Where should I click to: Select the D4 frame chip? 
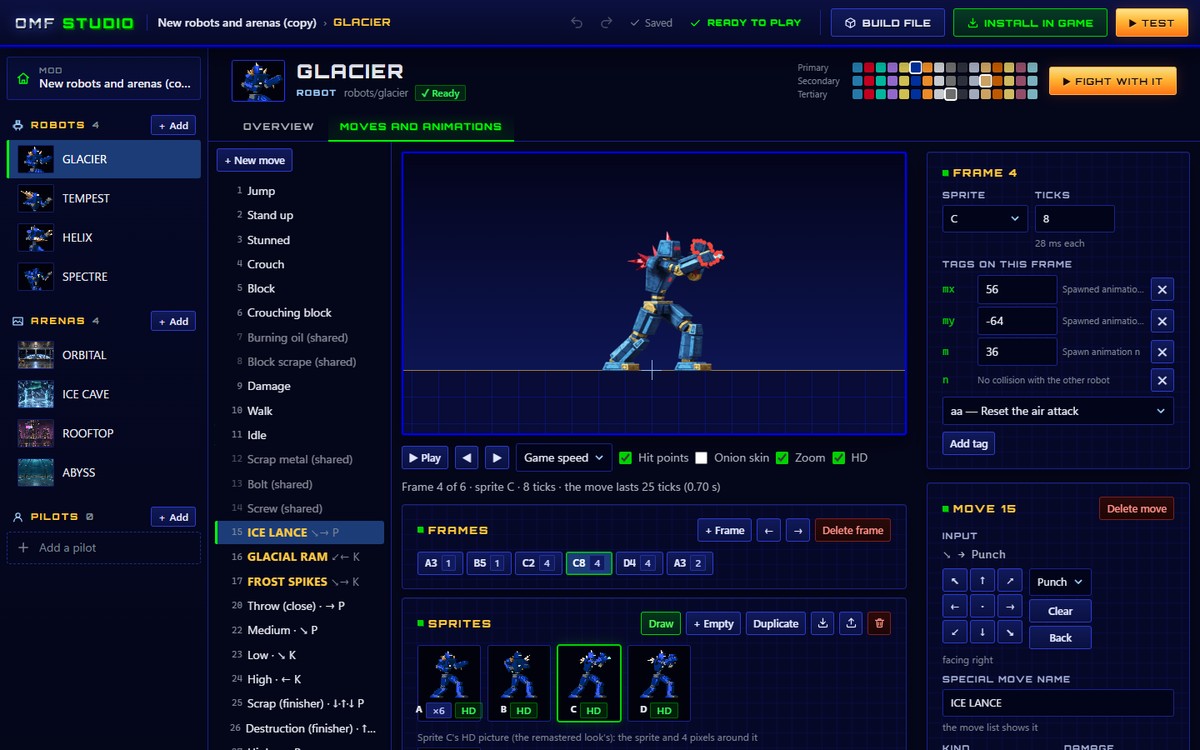click(638, 563)
